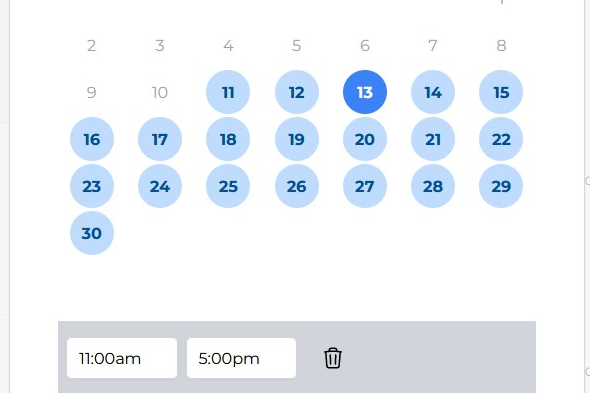
Task: Pick date 11 on the calendar
Action: [228, 92]
